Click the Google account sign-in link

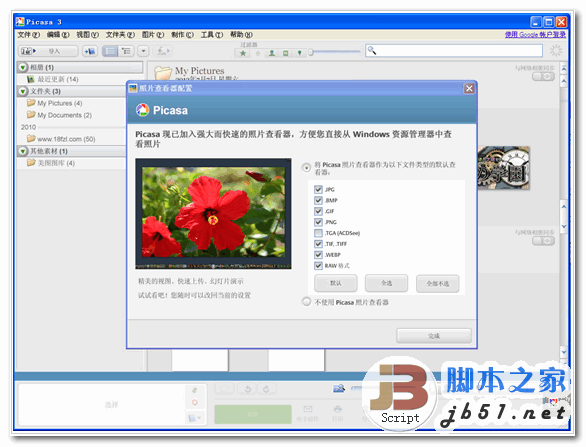(x=535, y=35)
